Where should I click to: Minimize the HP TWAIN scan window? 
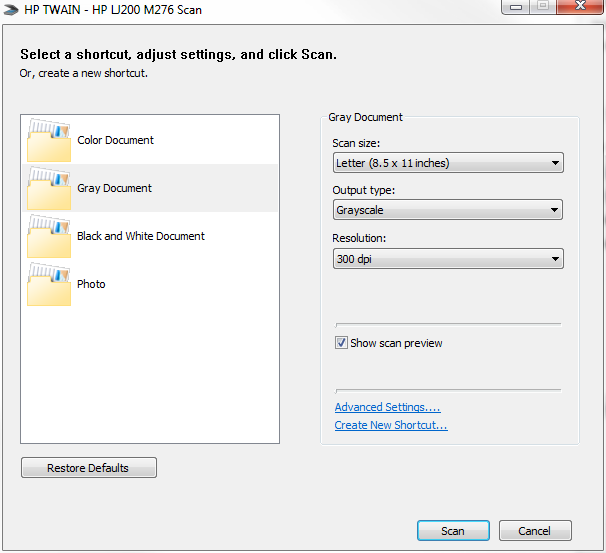tap(516, 6)
